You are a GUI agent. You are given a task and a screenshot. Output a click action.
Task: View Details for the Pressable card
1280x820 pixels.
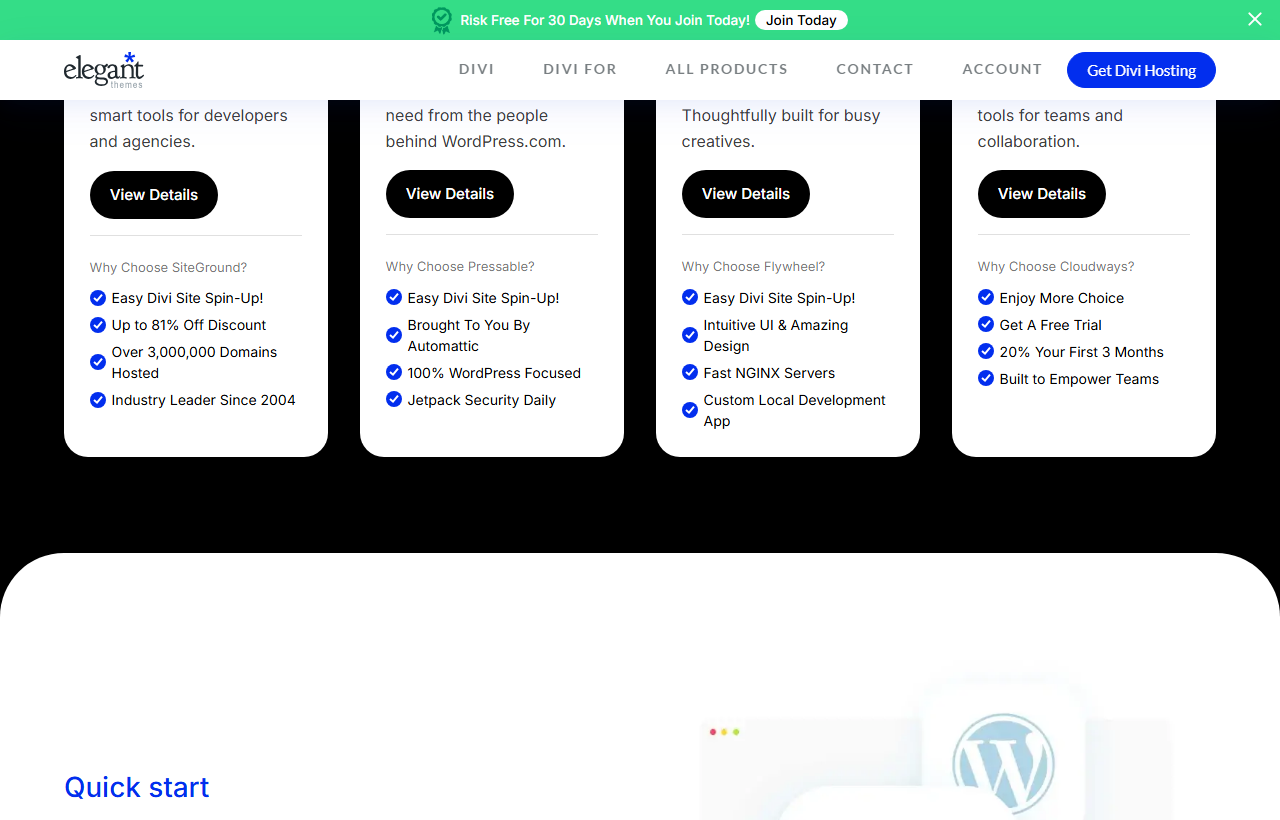[450, 194]
